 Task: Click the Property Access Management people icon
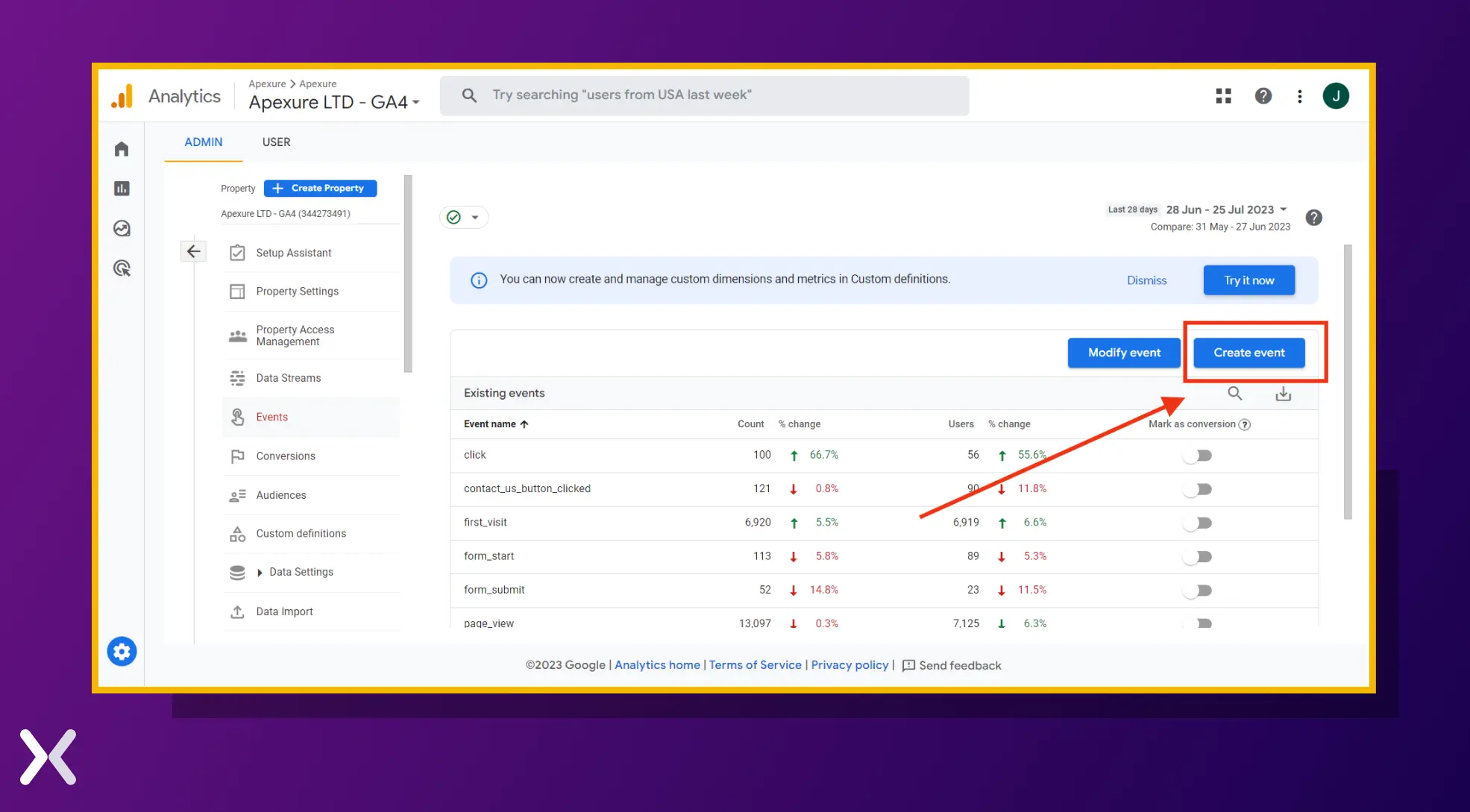pyautogui.click(x=237, y=336)
